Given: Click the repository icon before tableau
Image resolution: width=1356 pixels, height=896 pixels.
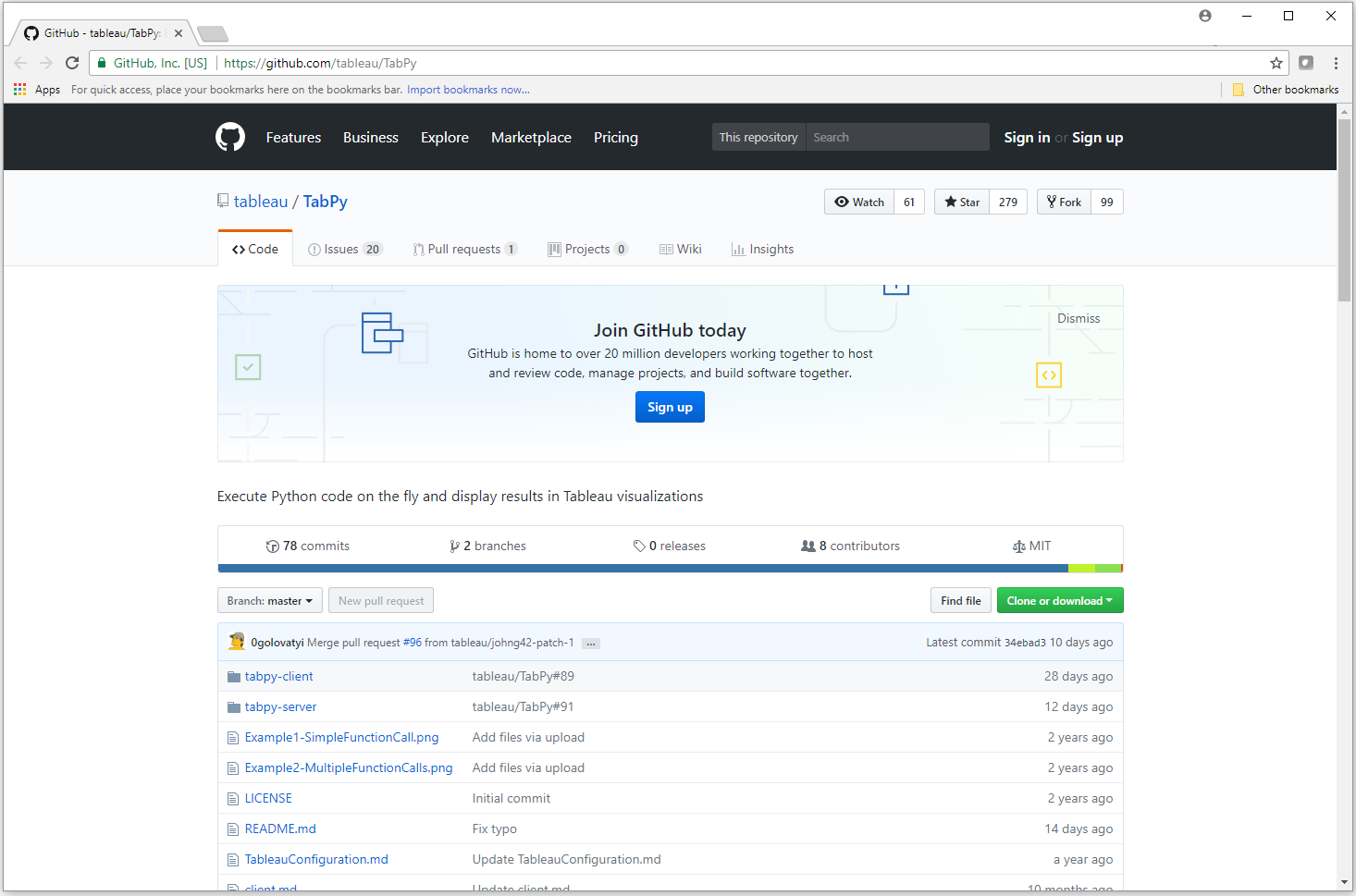Looking at the screenshot, I should [x=223, y=201].
